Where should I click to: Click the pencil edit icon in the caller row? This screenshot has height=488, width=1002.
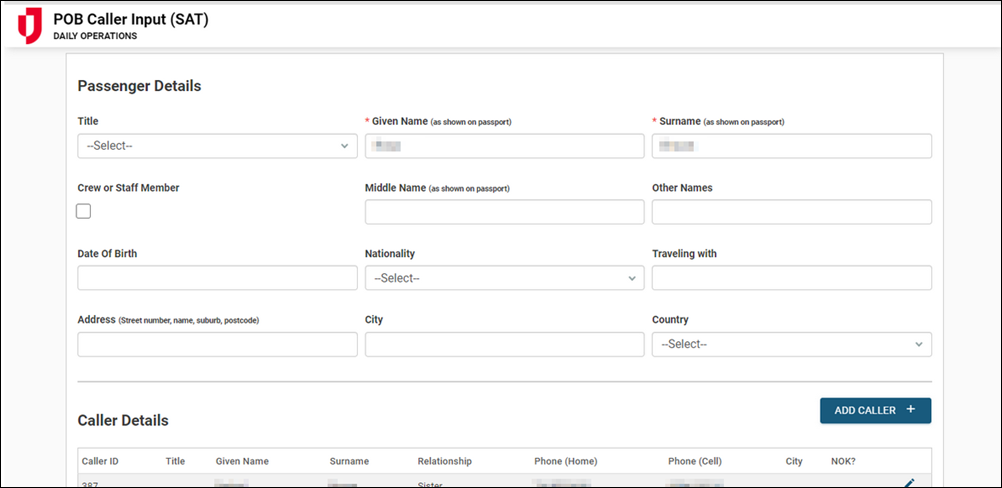pyautogui.click(x=908, y=484)
